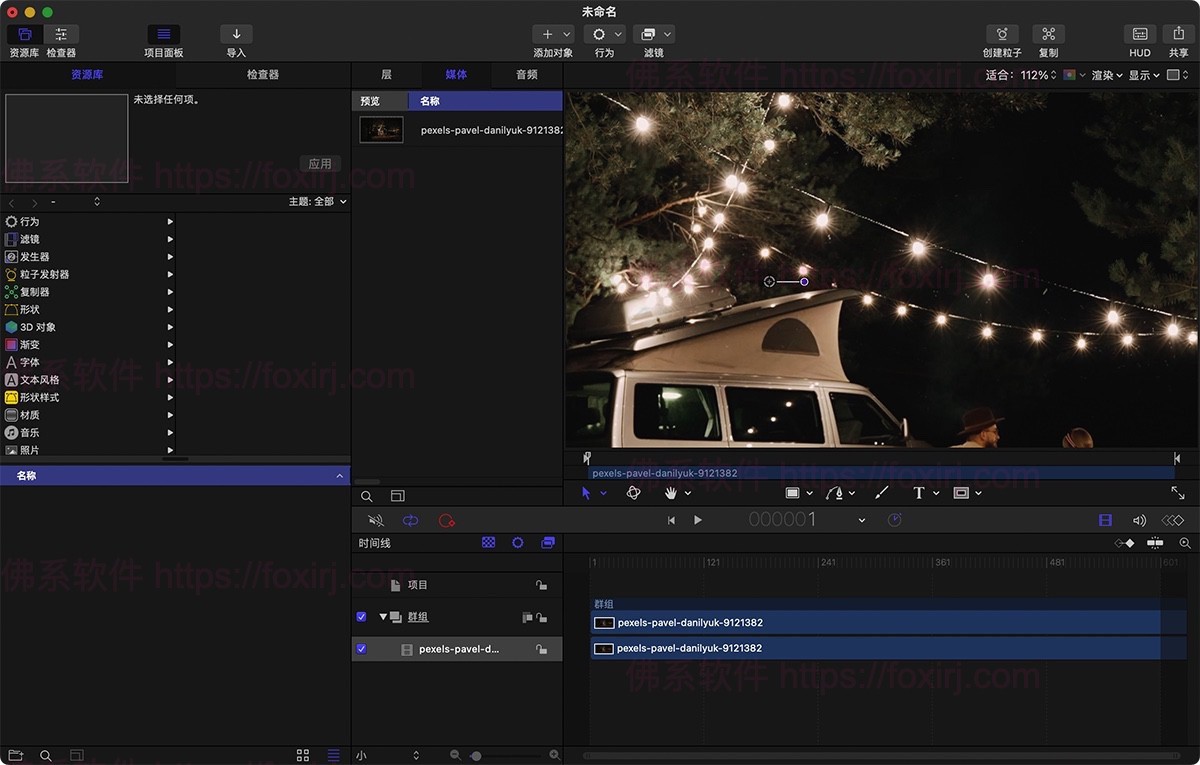Click the 应用 button
Viewport: 1200px width, 765px height.
point(320,163)
